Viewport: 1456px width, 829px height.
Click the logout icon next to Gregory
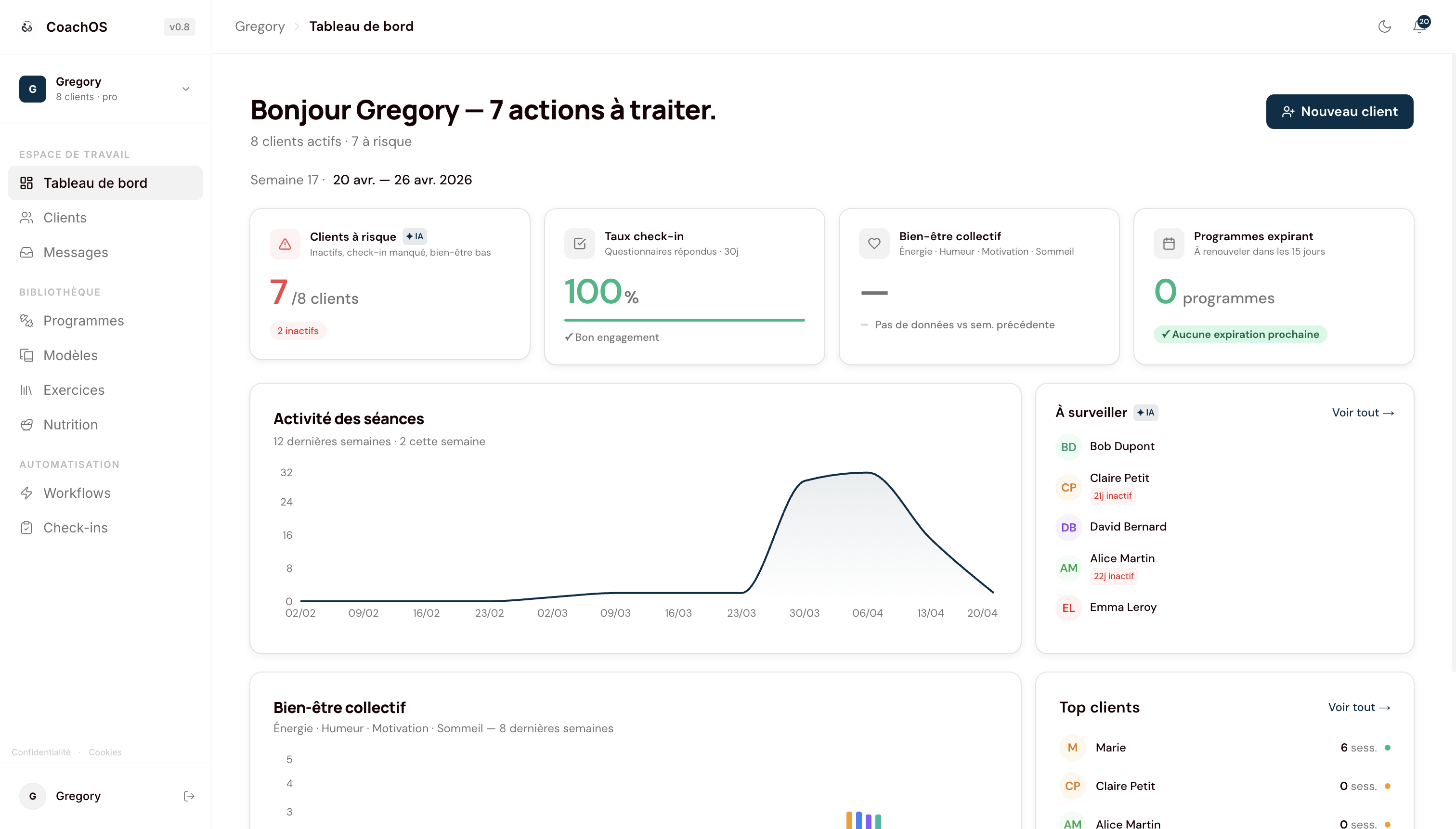pos(189,796)
